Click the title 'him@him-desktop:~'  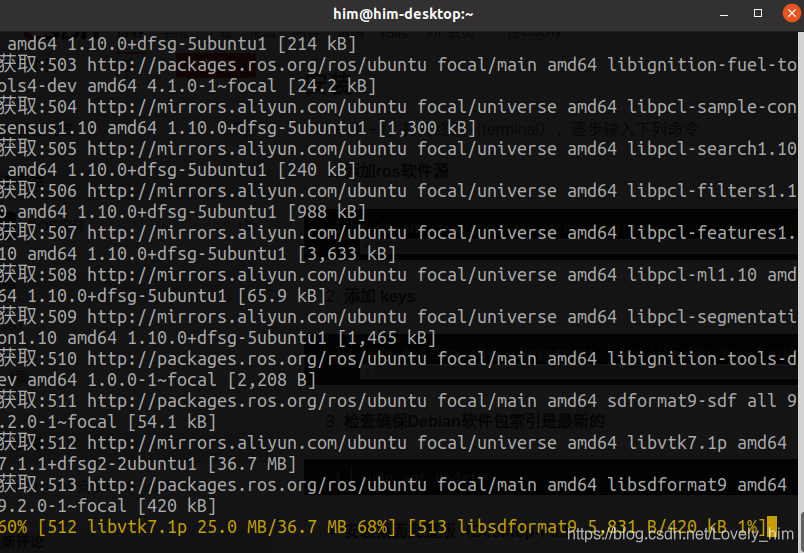tap(403, 14)
